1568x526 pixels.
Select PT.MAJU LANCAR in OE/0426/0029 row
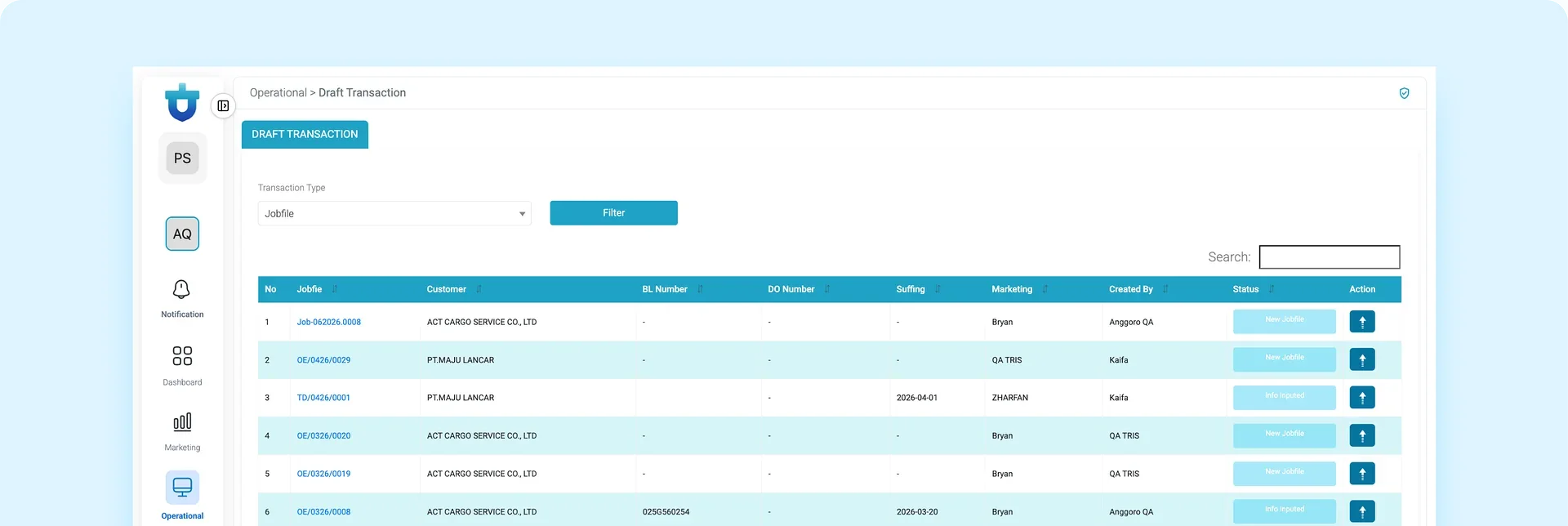[461, 360]
